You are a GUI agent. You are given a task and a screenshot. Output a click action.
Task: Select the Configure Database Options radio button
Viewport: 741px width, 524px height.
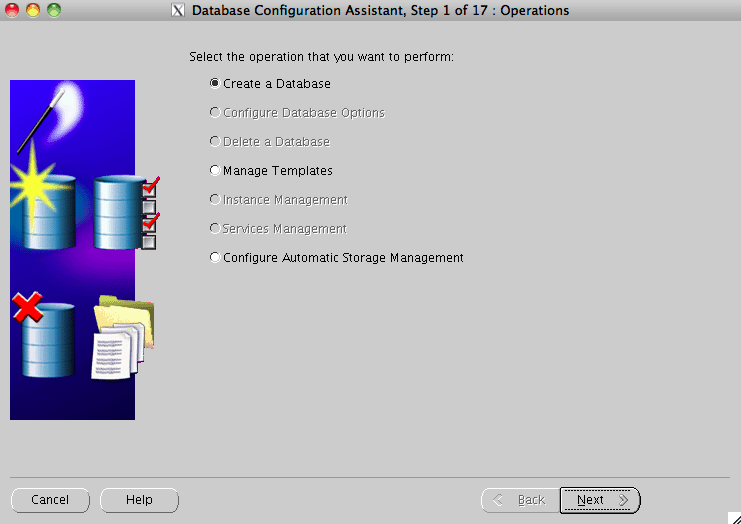pyautogui.click(x=214, y=113)
